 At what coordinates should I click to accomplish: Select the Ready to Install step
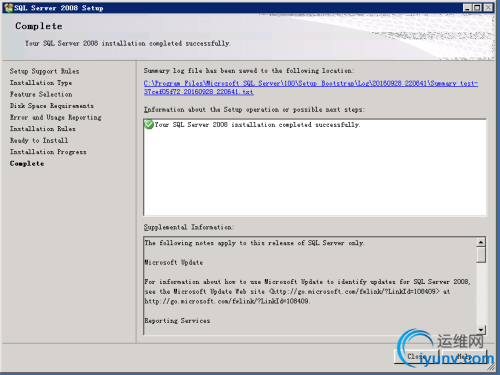click(39, 140)
